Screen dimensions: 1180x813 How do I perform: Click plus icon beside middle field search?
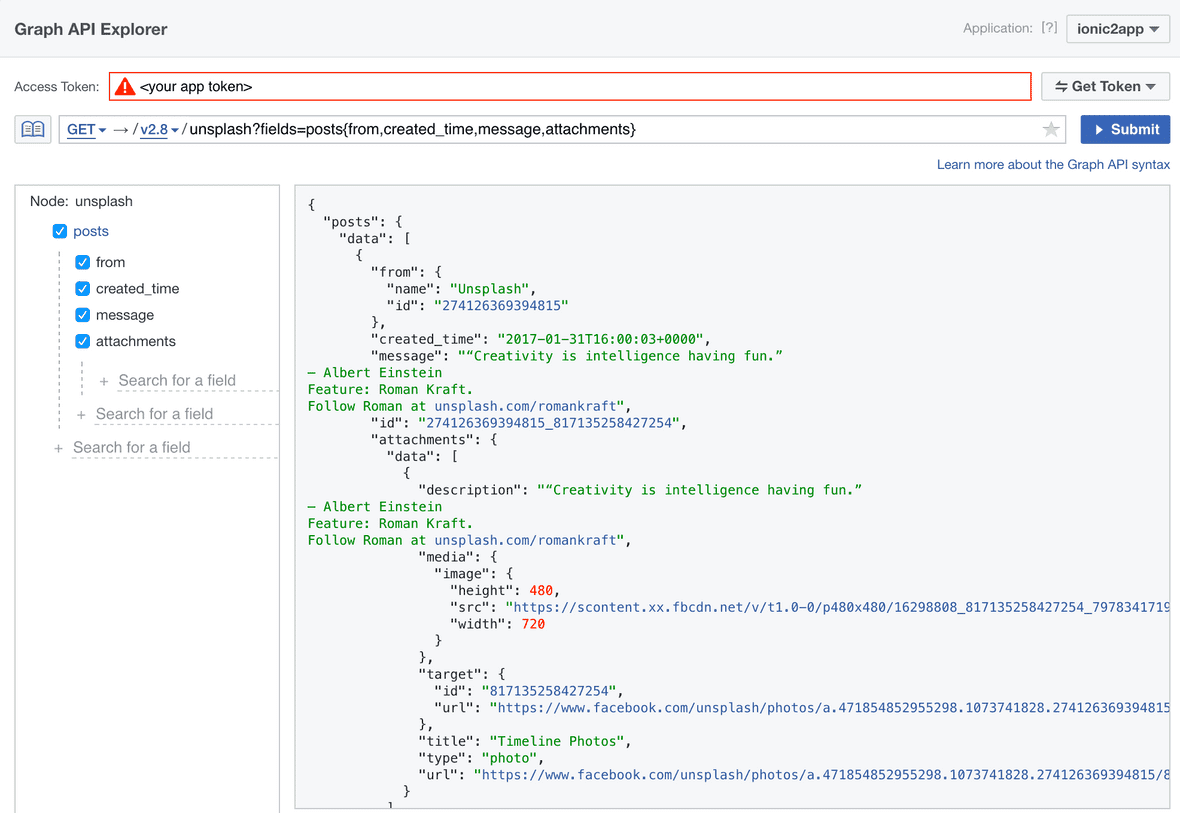[x=81, y=414]
